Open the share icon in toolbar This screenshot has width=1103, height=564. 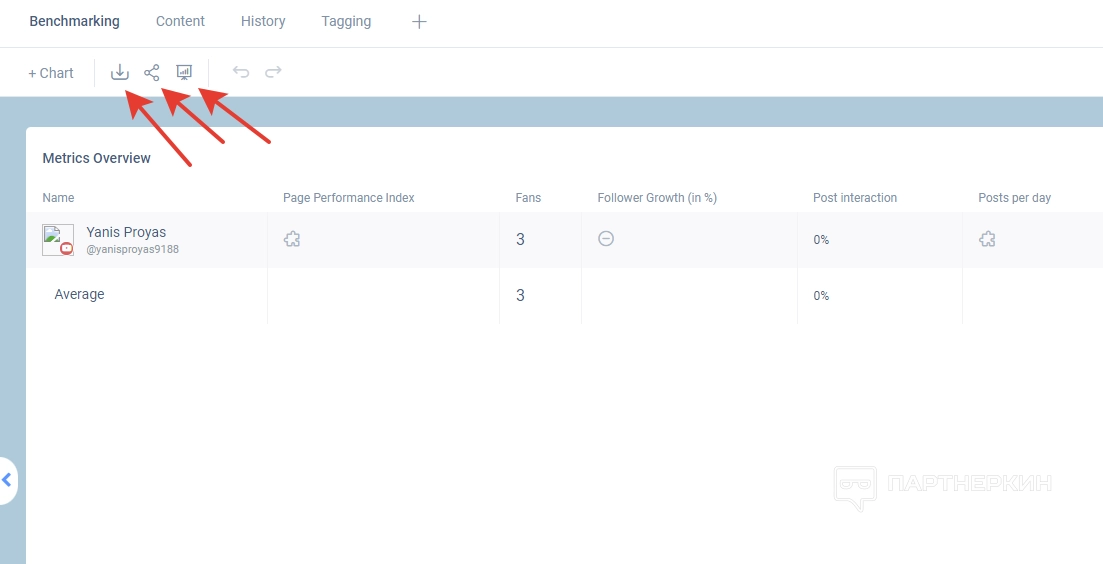click(x=152, y=72)
